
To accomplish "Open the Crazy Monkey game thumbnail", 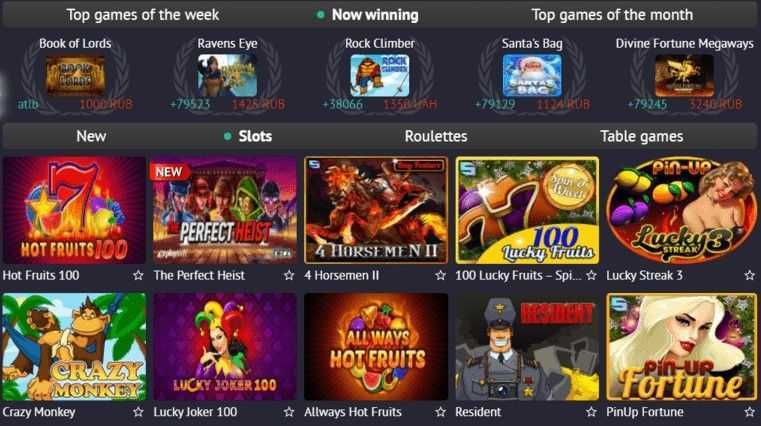I will tap(74, 346).
